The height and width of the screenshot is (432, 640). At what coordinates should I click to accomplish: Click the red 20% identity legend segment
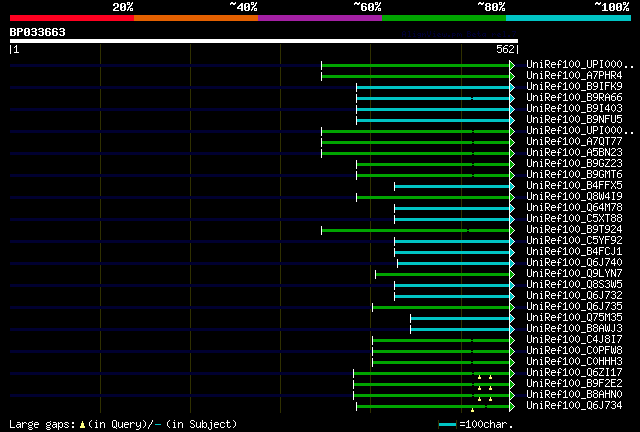click(72, 18)
